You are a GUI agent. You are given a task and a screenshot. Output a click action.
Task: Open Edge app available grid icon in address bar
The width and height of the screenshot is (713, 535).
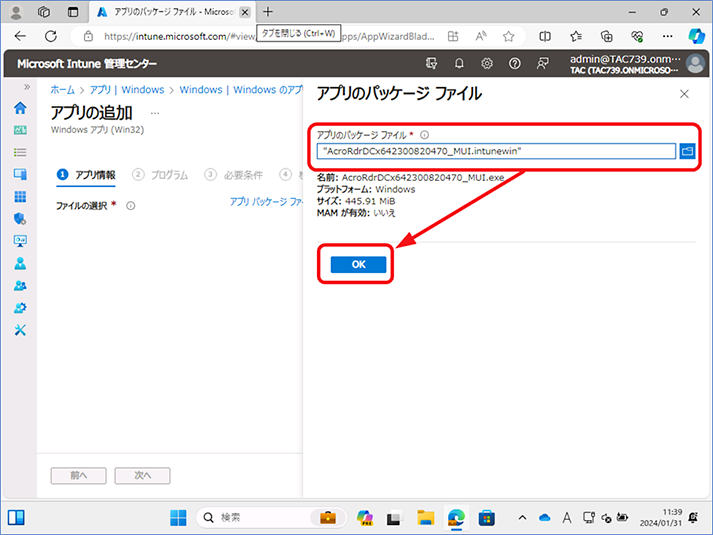point(453,36)
